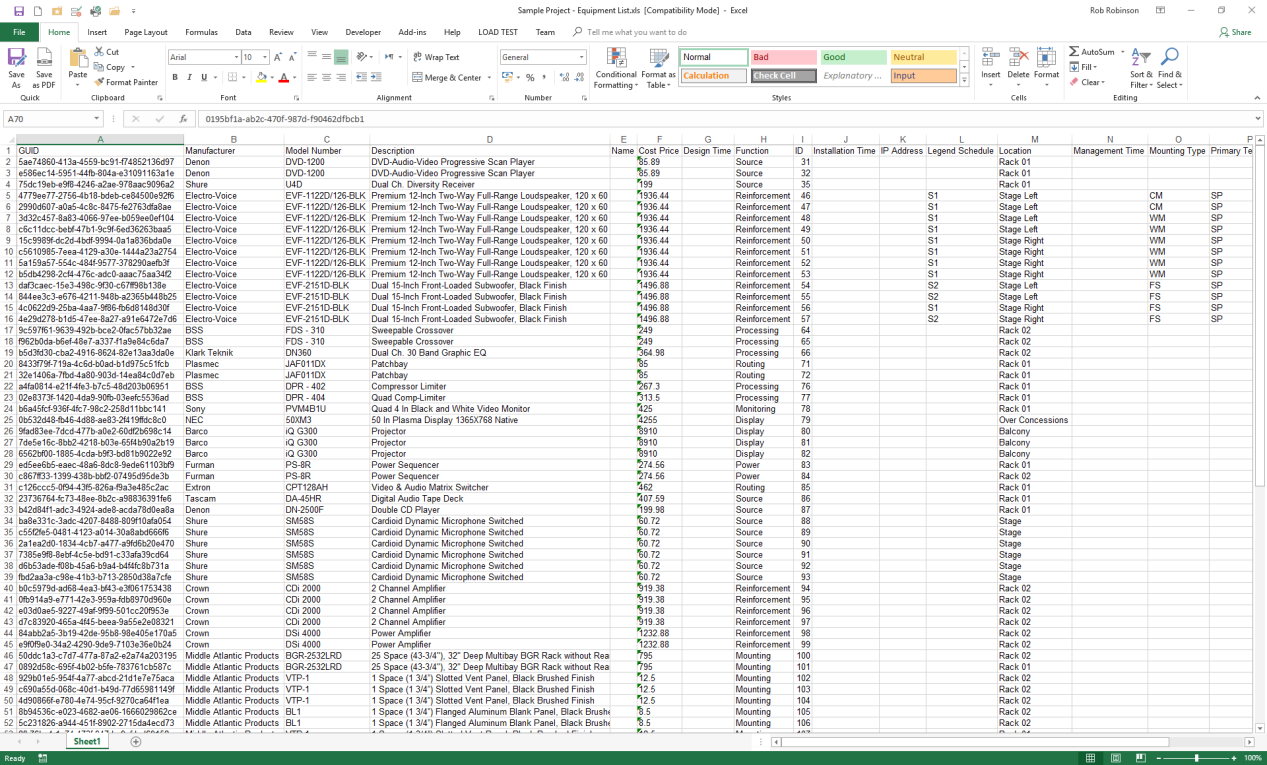
Task: Switch to the Page Layout tab
Action: pos(146,32)
